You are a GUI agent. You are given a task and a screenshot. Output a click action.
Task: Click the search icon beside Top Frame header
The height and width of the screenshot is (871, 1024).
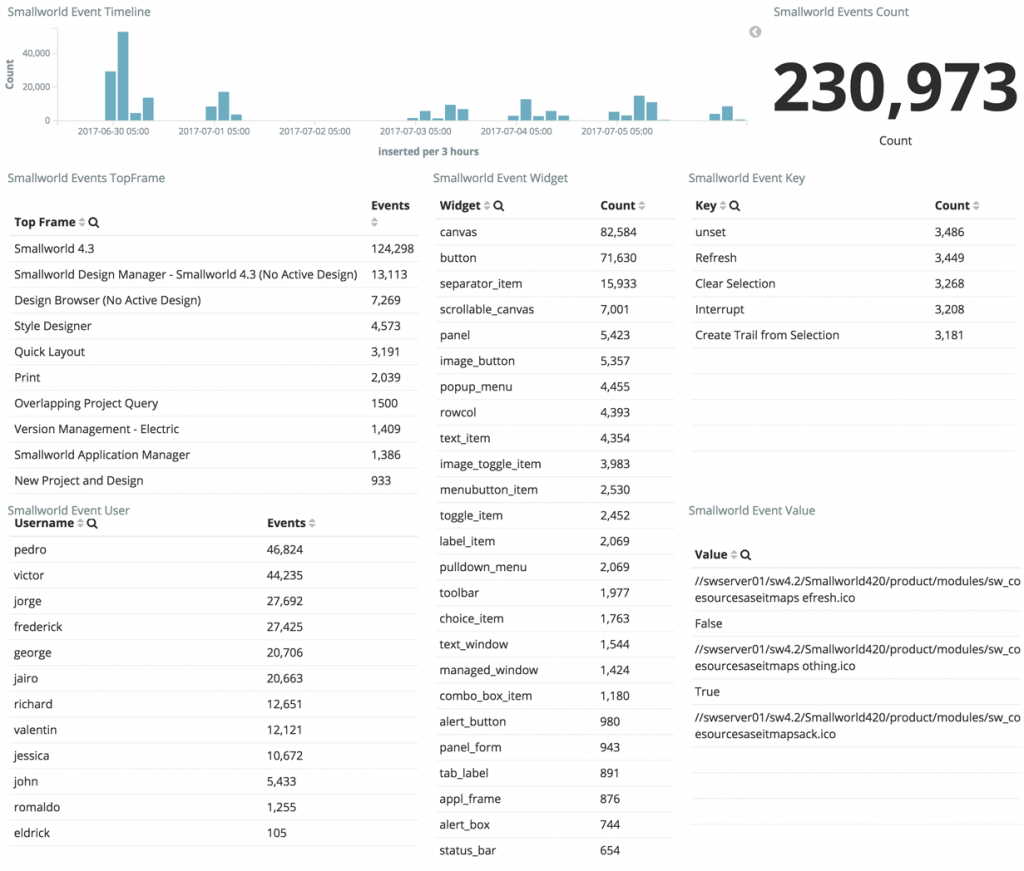point(94,223)
